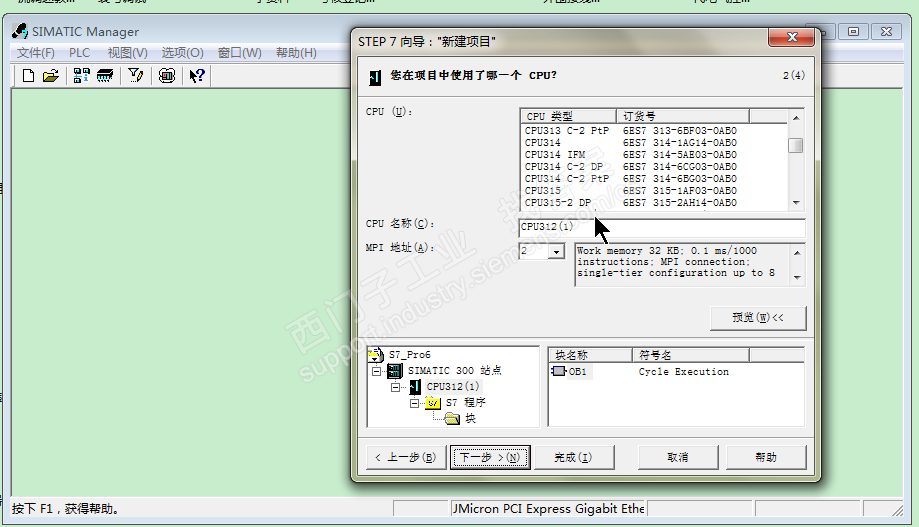Click the CPU name input field
Viewport: 919px width, 527px height.
pos(662,227)
